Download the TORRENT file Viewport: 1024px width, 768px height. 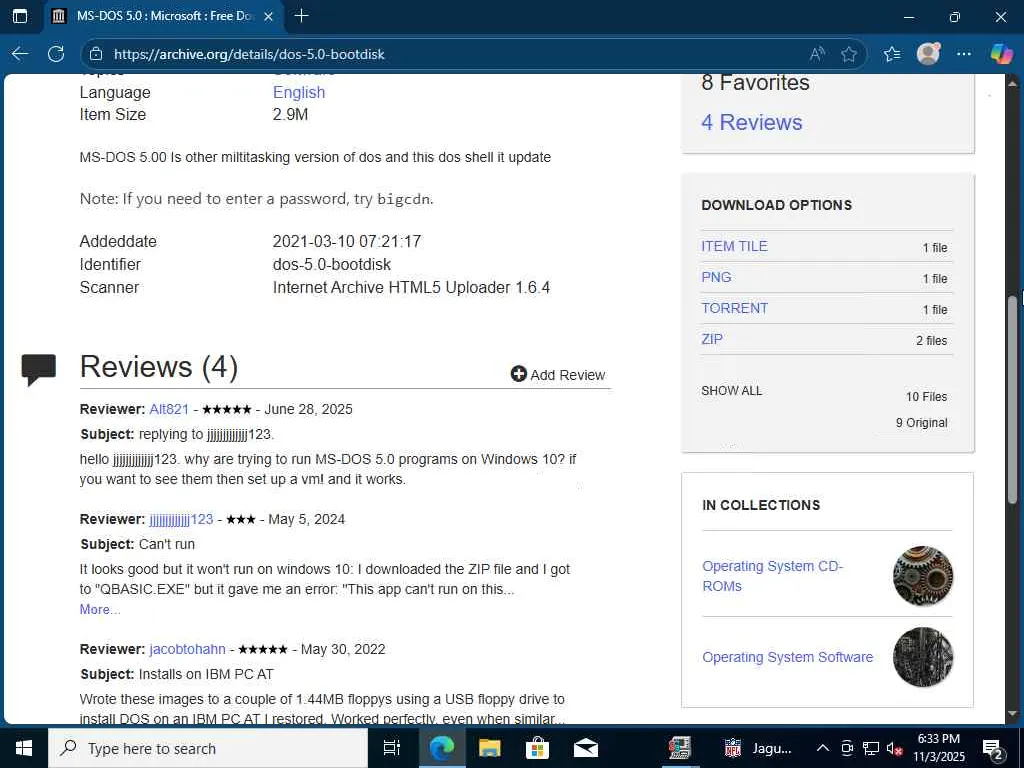(734, 308)
